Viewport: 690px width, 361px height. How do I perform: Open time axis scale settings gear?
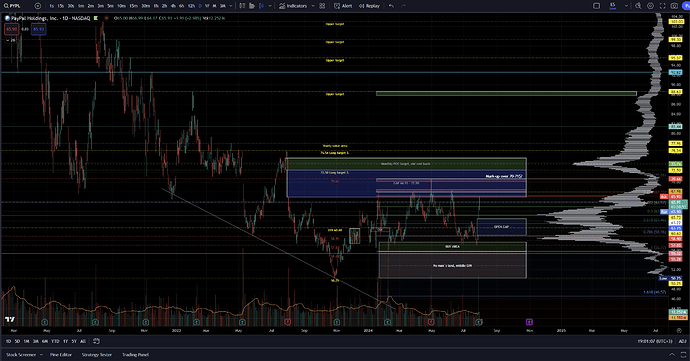(678, 330)
